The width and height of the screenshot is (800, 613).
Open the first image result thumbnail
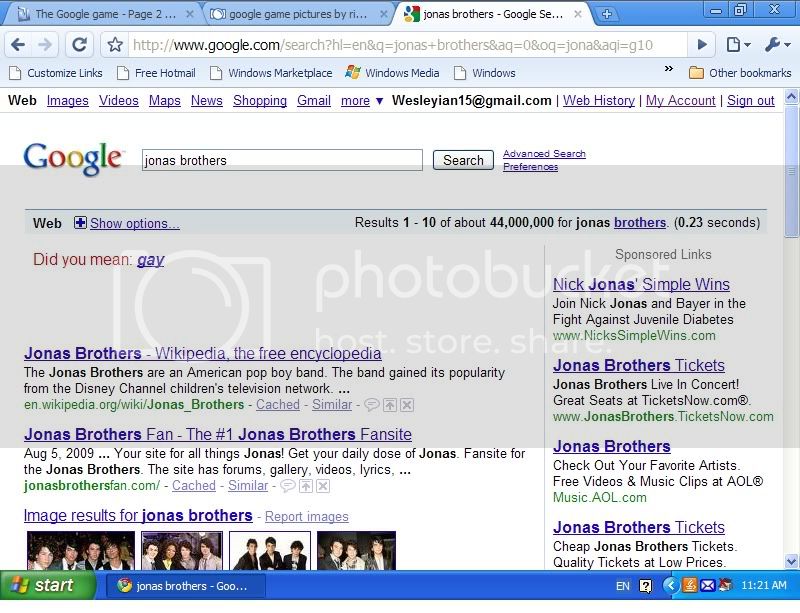coord(81,550)
